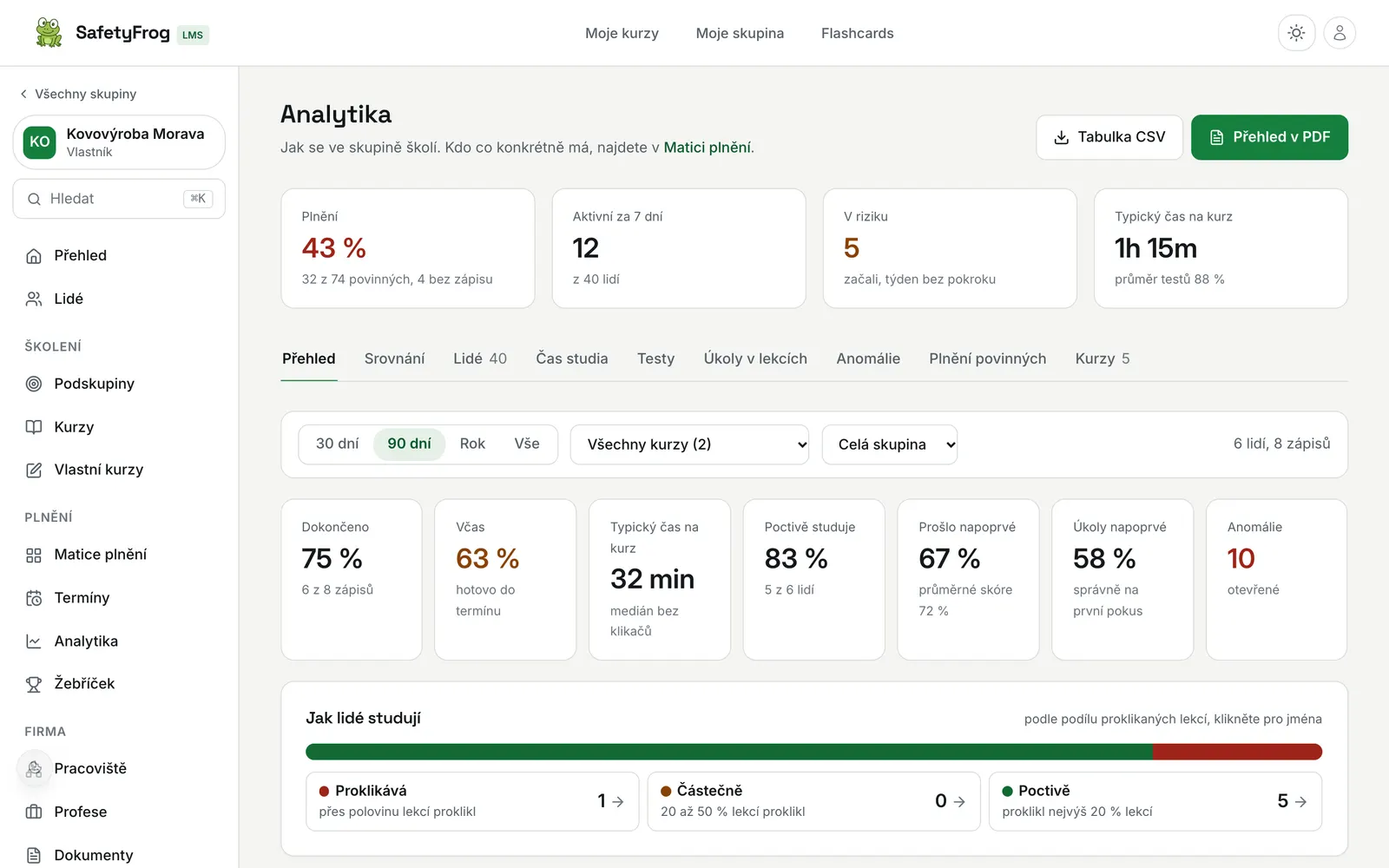
Task: Open the Všechny kurzy (2) dropdown
Action: (689, 444)
